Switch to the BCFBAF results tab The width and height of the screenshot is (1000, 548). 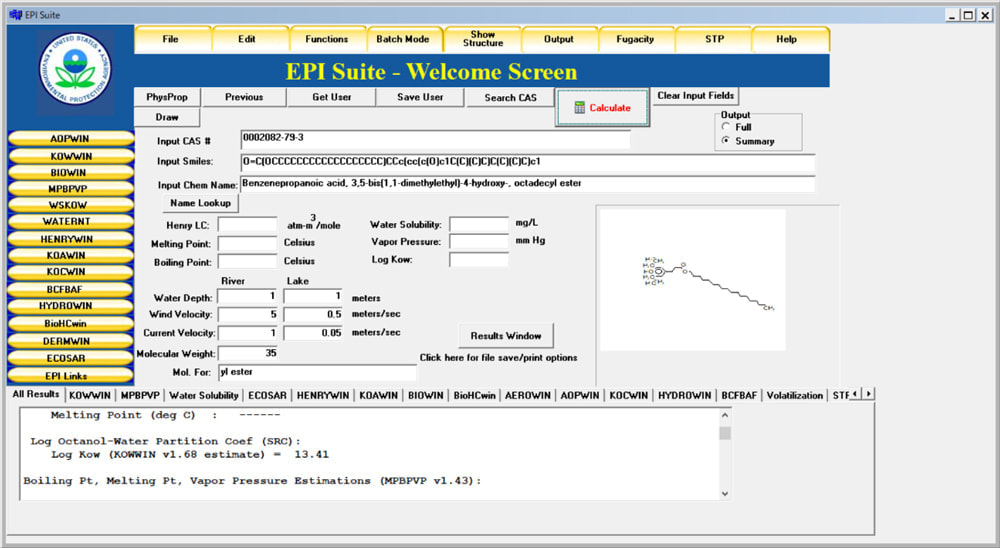point(740,395)
